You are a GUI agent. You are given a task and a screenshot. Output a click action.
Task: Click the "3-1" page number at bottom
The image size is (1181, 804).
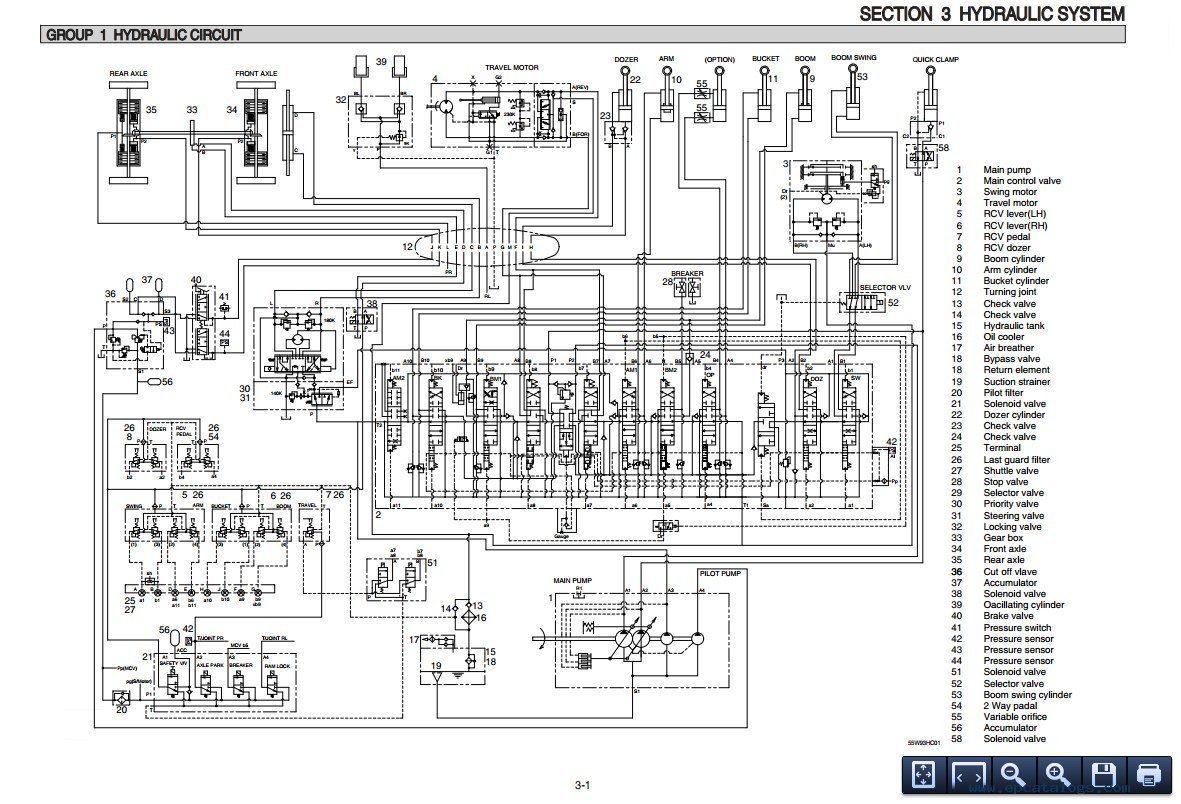(x=582, y=785)
